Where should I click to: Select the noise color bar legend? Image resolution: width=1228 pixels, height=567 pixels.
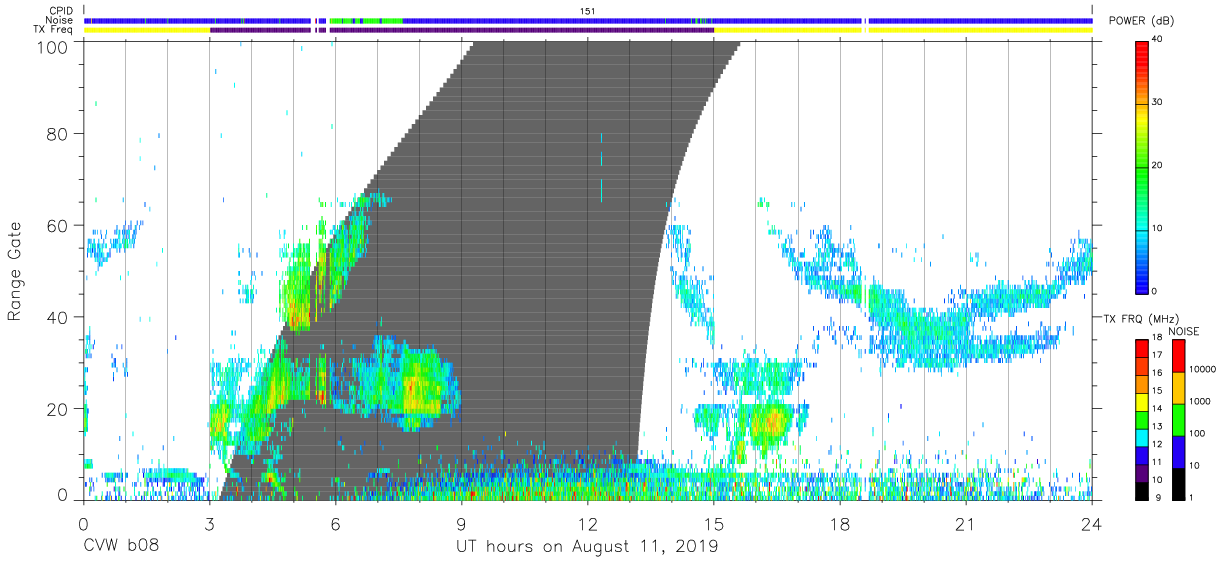coord(1178,419)
